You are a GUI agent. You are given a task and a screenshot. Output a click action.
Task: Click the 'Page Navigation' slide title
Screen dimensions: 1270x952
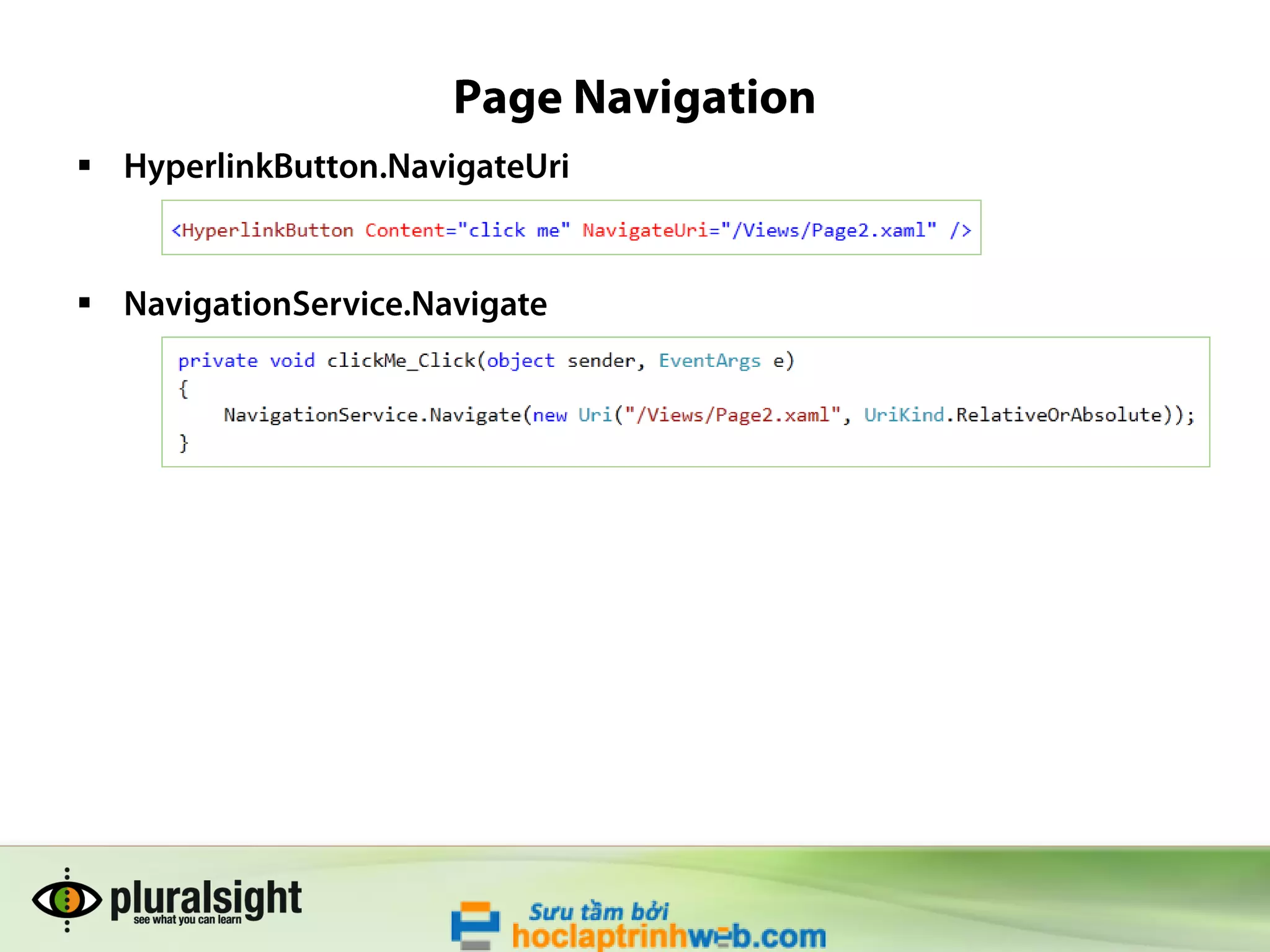pos(634,97)
